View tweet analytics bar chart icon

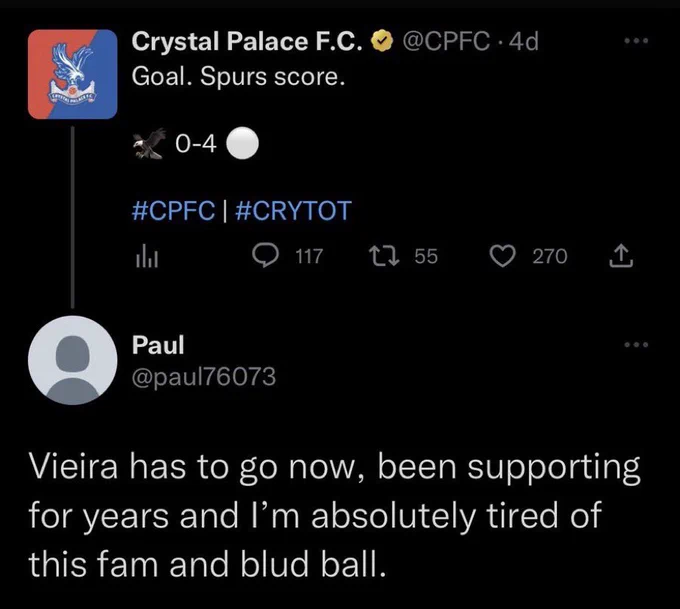(x=147, y=257)
